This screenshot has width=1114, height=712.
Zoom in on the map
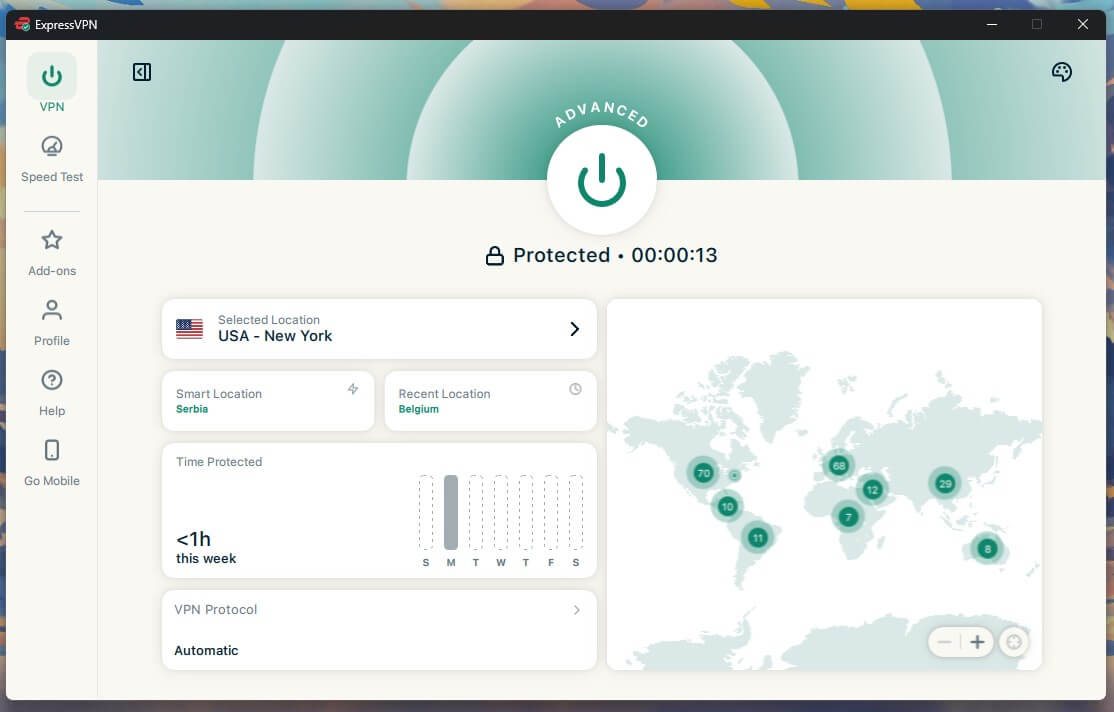point(978,642)
